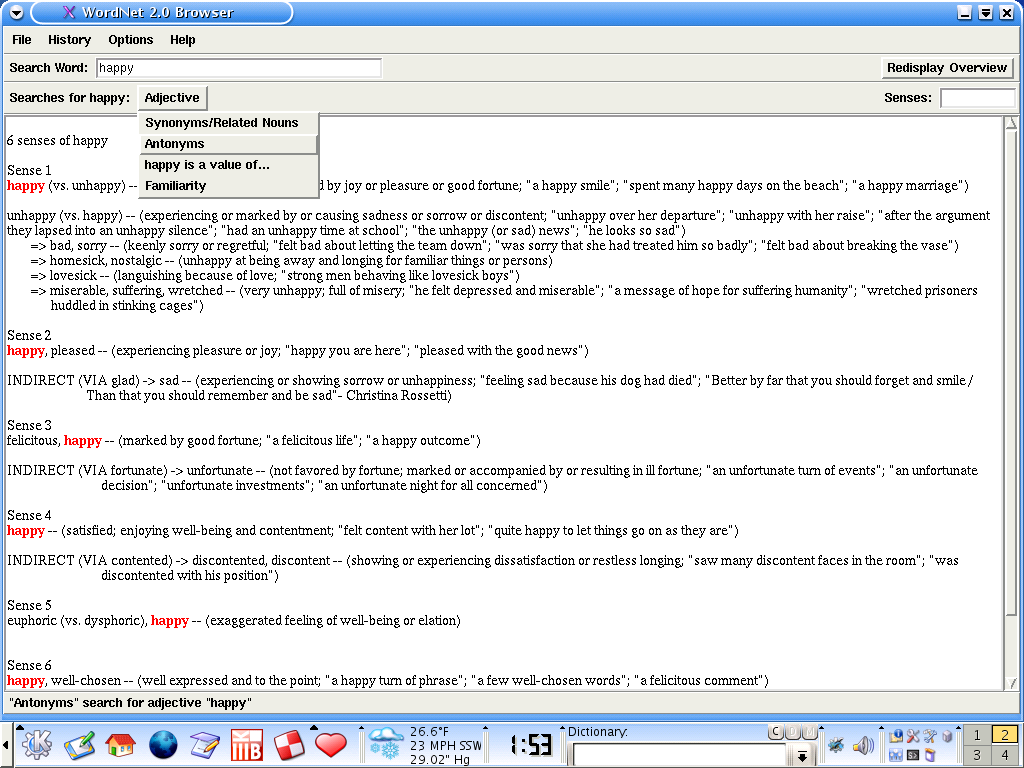Image resolution: width=1024 pixels, height=768 pixels.
Task: Launch the red KB library icon
Action: pyautogui.click(x=247, y=744)
